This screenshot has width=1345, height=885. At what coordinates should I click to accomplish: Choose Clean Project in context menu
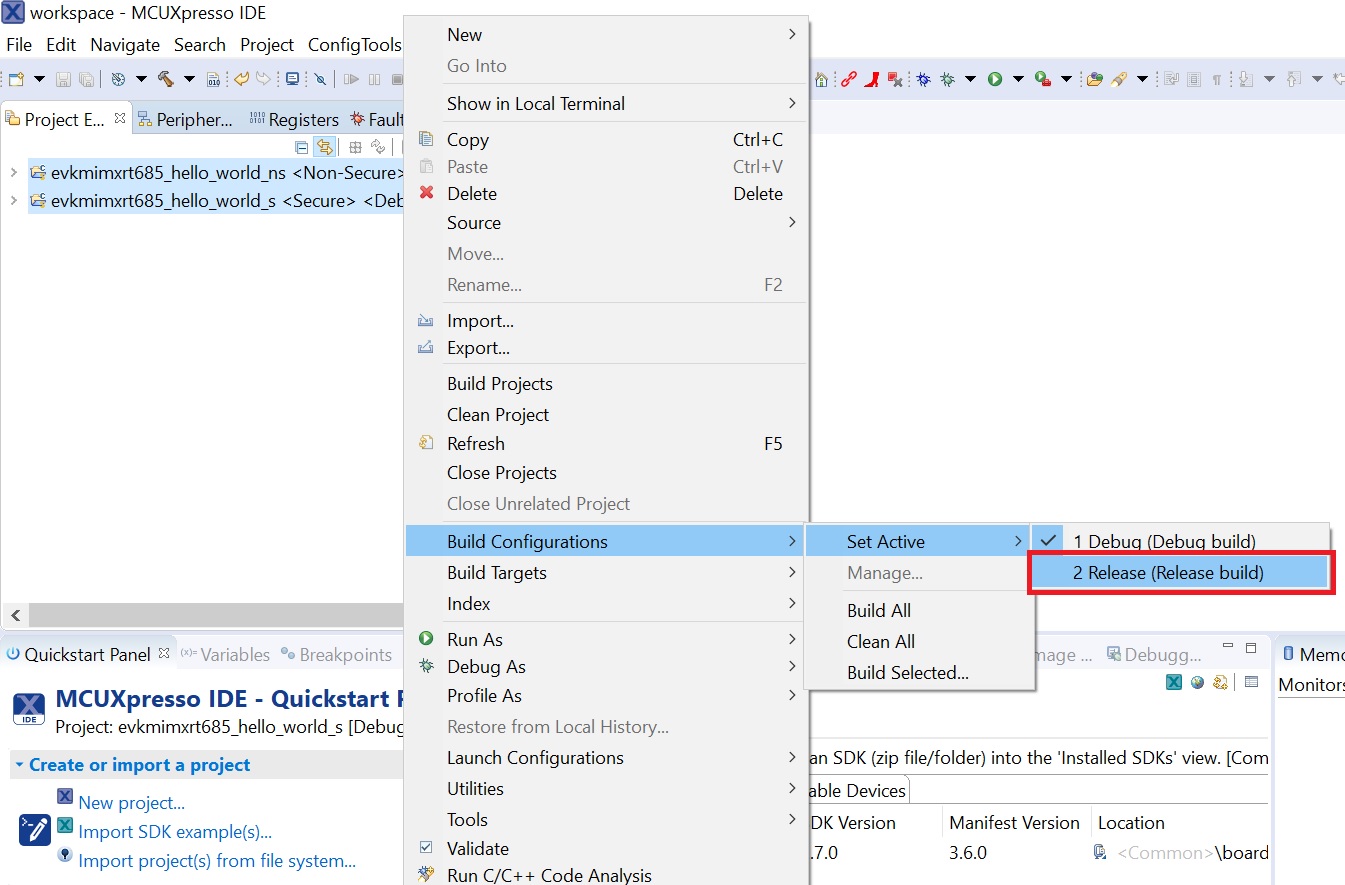coord(606,415)
